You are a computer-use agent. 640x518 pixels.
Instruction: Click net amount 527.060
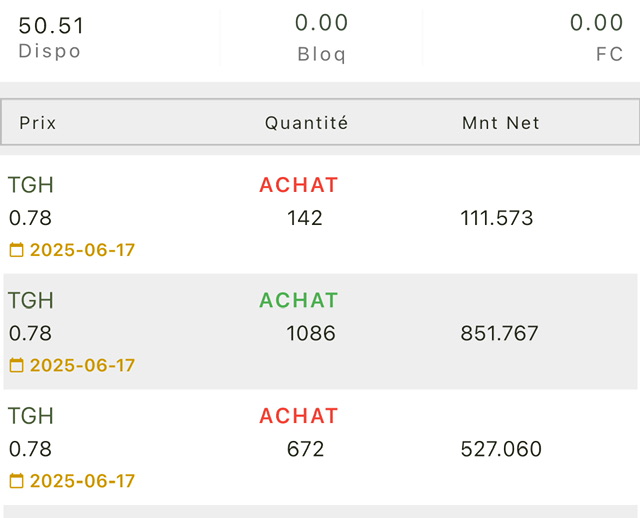(x=501, y=449)
